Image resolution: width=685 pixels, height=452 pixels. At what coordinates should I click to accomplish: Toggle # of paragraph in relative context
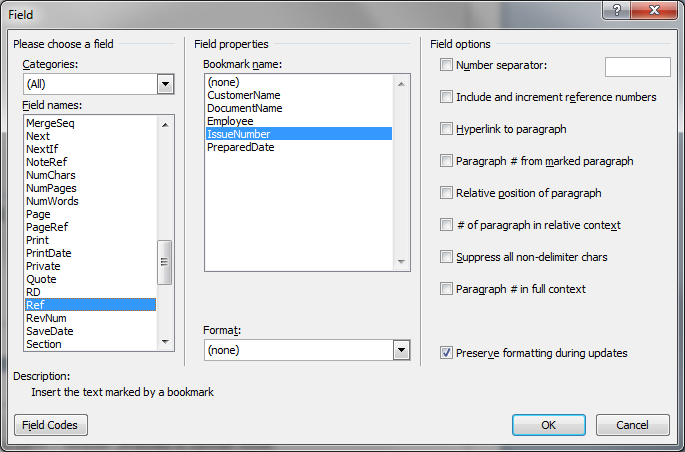click(x=446, y=225)
